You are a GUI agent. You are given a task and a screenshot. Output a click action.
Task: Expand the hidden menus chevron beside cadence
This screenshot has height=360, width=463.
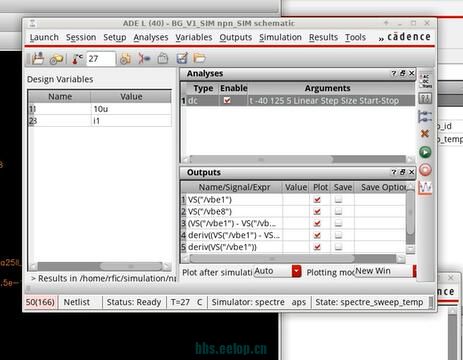[381, 38]
